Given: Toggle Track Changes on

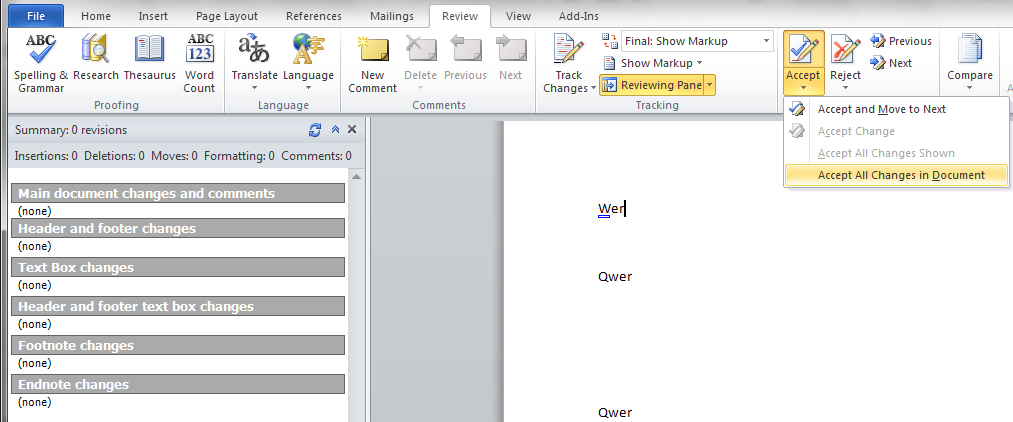Looking at the screenshot, I should point(569,49).
